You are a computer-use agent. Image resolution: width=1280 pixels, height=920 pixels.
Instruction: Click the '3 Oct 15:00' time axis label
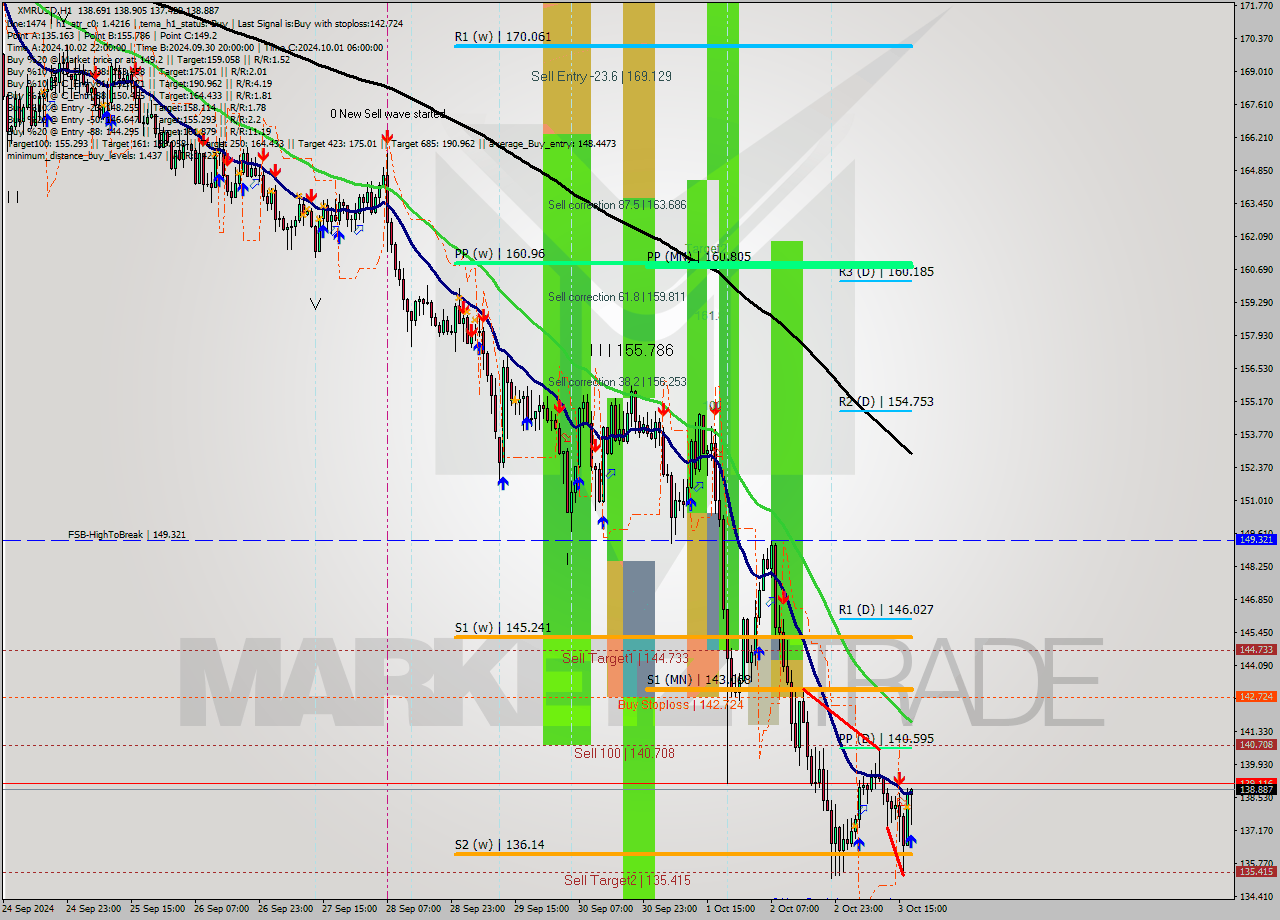pyautogui.click(x=921, y=910)
